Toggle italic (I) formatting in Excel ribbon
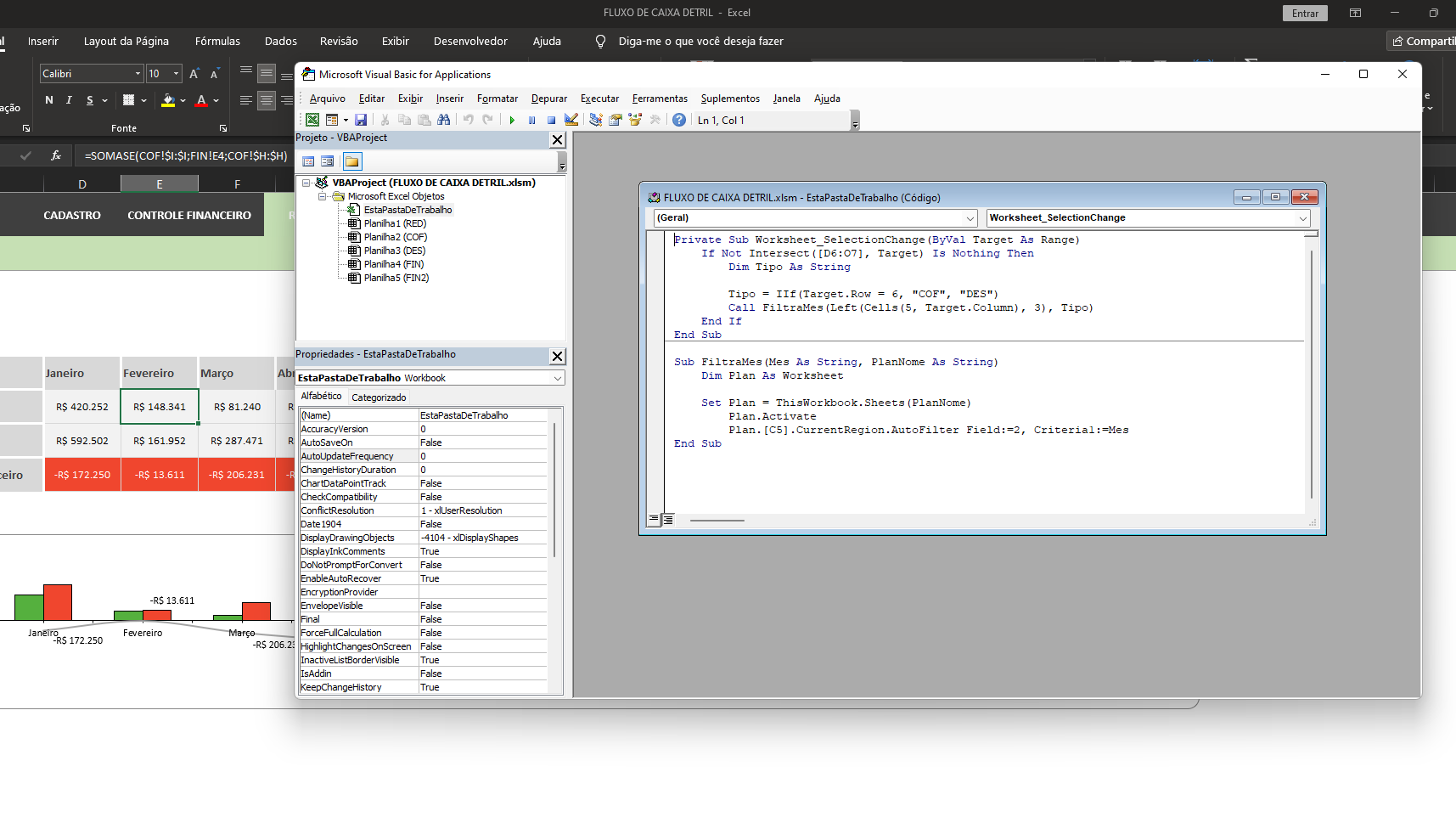 (69, 100)
